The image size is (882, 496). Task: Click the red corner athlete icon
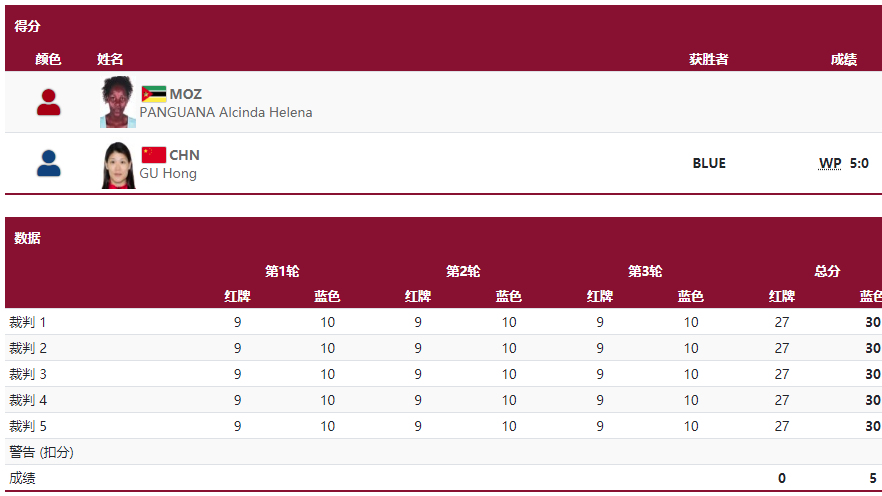48,102
